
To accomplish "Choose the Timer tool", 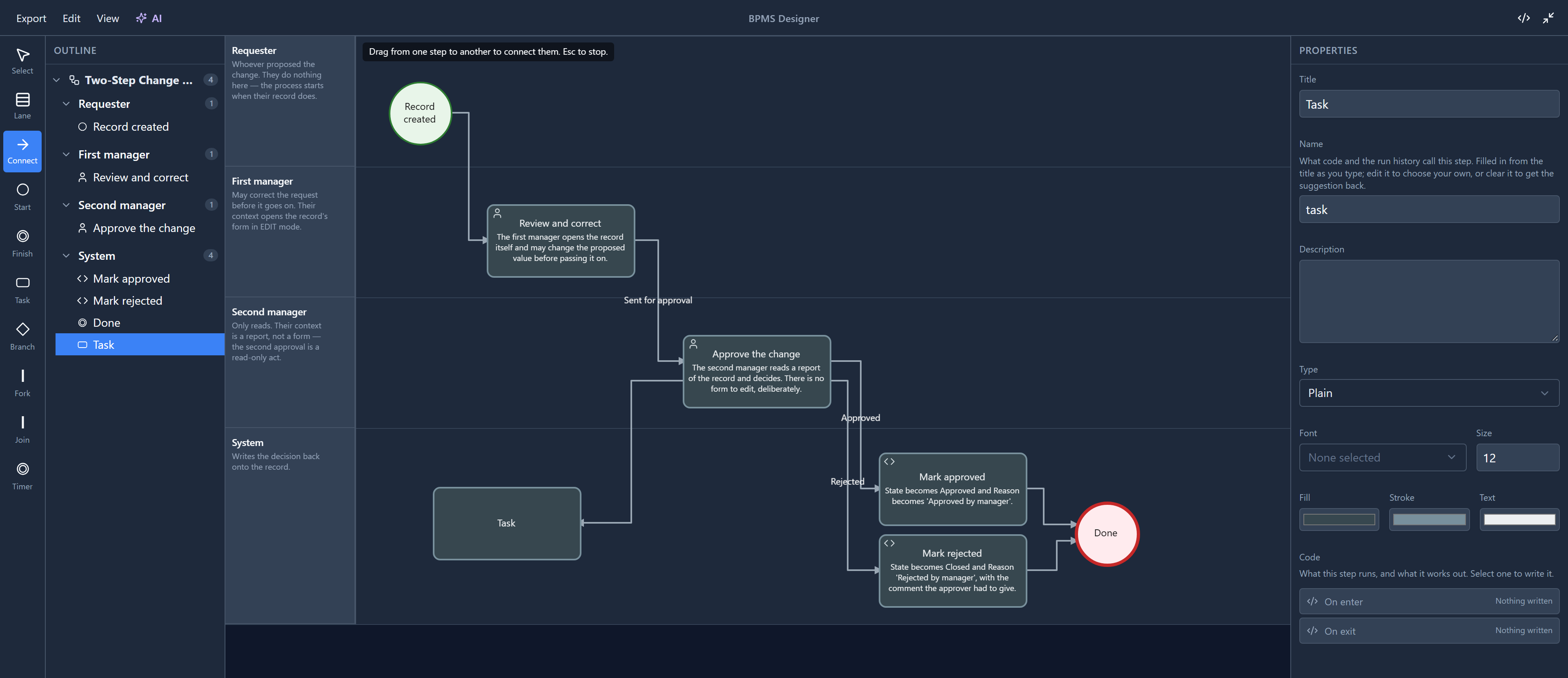I will coord(22,476).
